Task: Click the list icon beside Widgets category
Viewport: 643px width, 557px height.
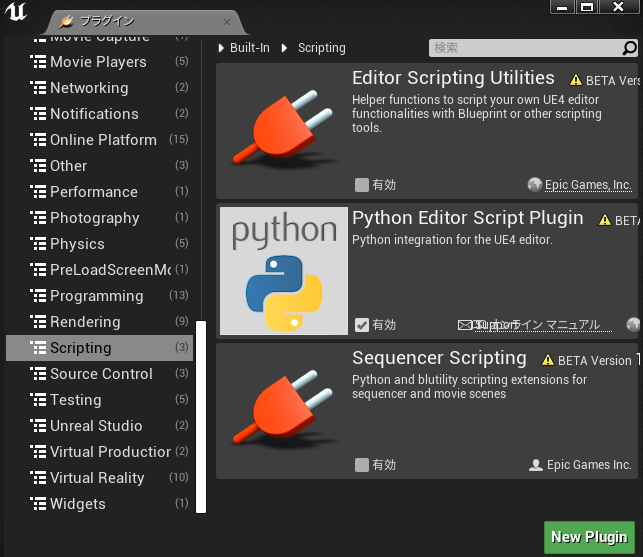Action: pyautogui.click(x=38, y=504)
